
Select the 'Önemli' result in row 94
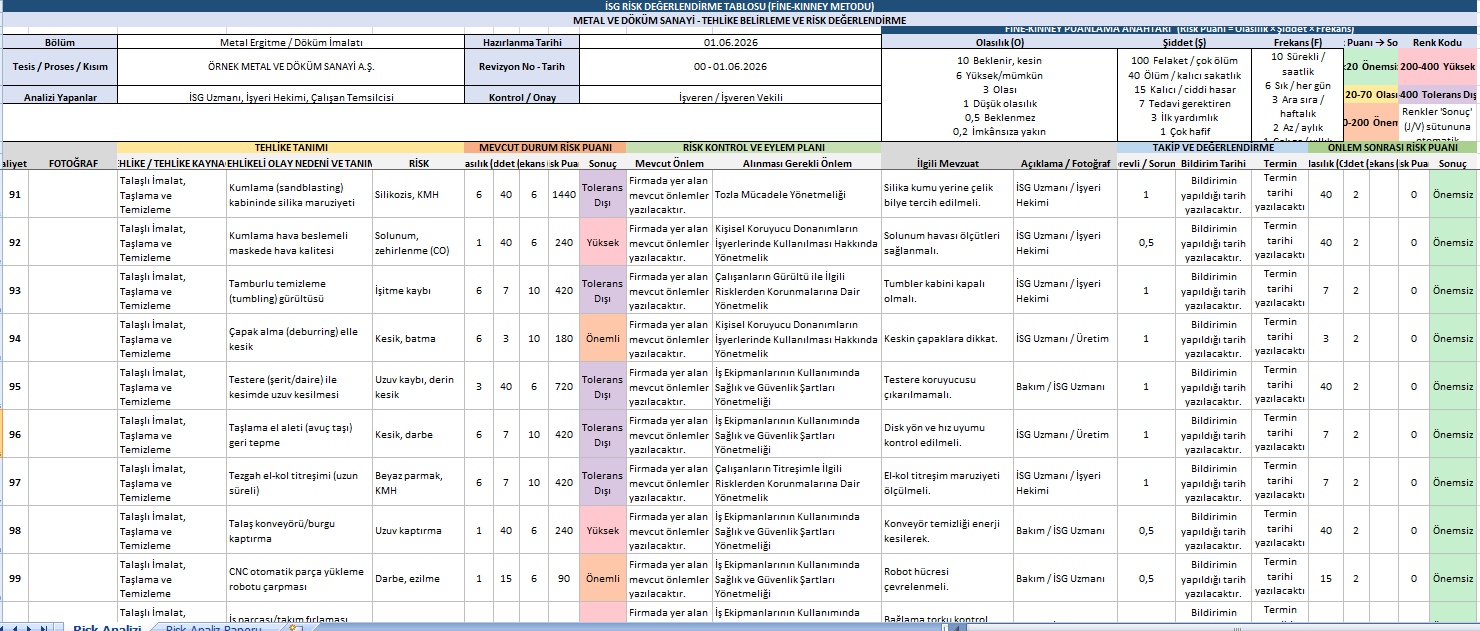pyautogui.click(x=602, y=338)
